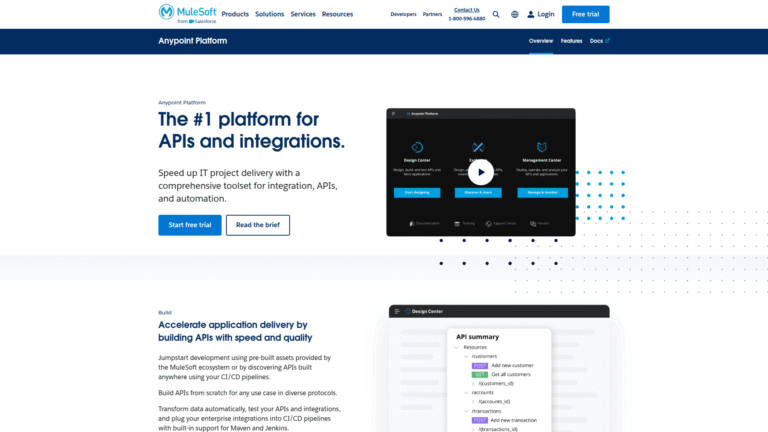Click the Design Center icon in video

click(417, 147)
